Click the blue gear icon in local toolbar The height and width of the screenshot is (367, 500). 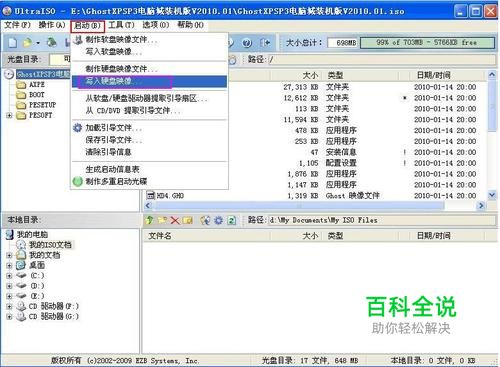tap(218, 220)
